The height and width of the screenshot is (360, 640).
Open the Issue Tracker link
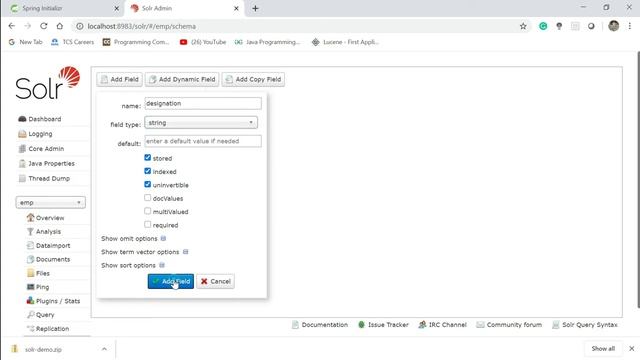tap(383, 325)
